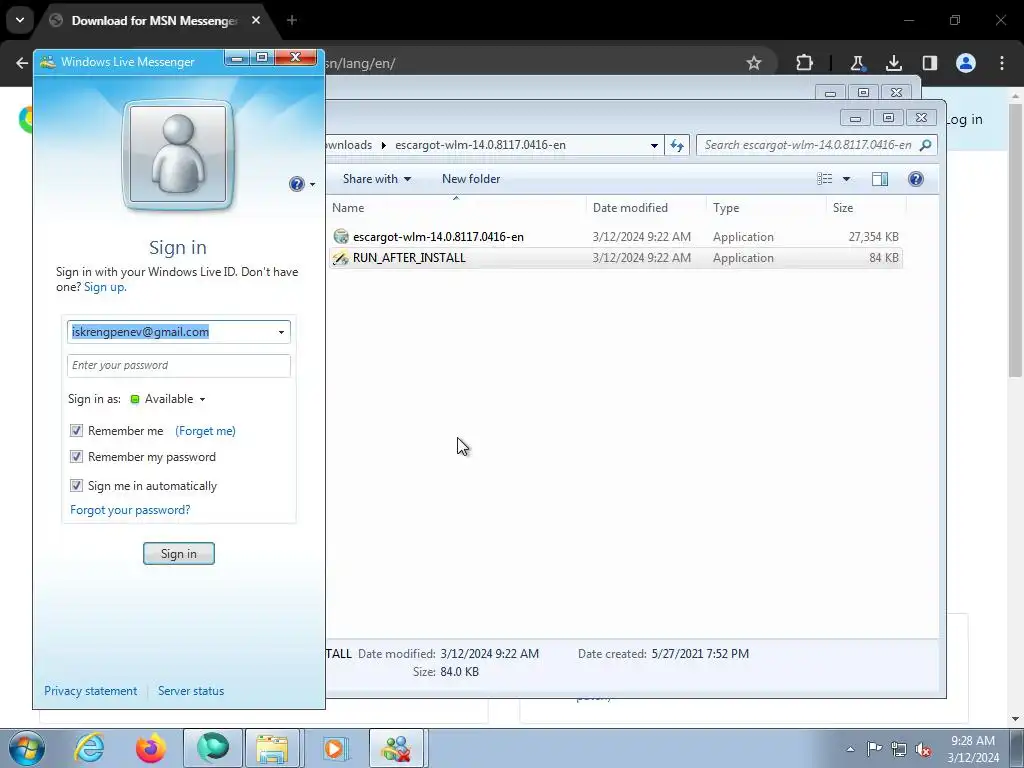This screenshot has width=1024, height=768.
Task: Click the Windows Live Messenger help icon
Action: pyautogui.click(x=296, y=184)
